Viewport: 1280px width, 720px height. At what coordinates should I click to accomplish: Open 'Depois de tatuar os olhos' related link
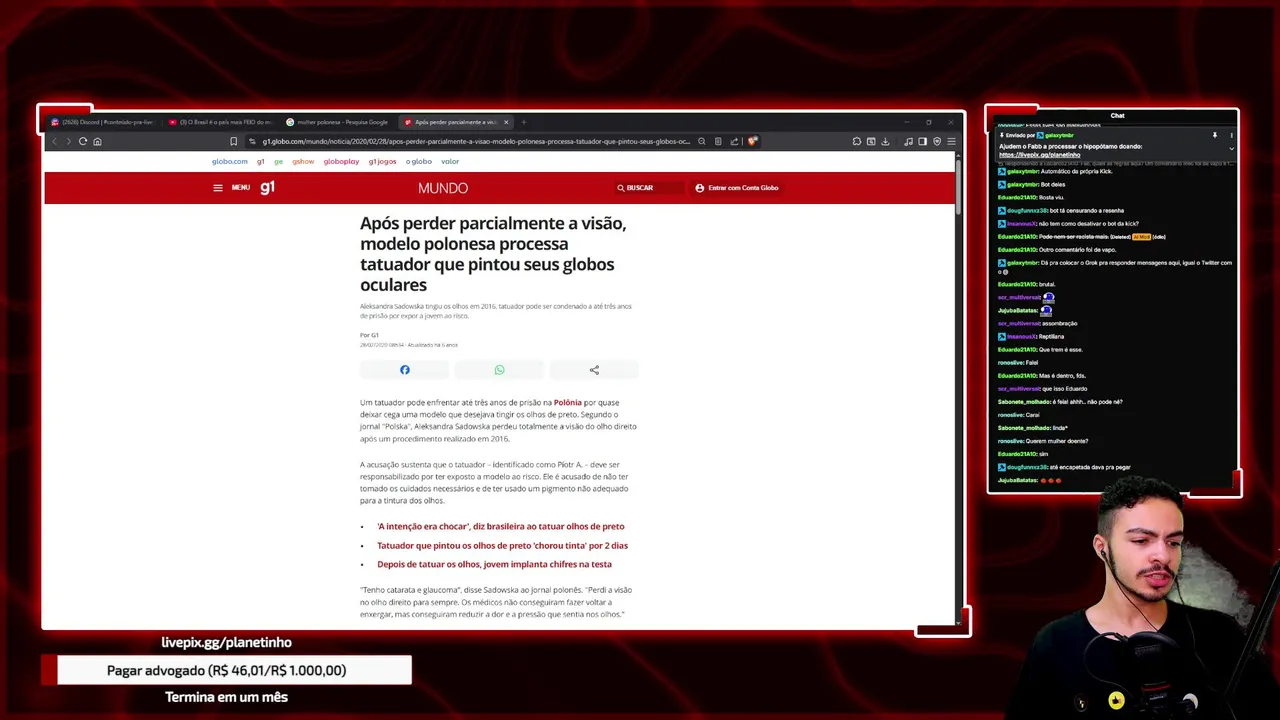(494, 564)
